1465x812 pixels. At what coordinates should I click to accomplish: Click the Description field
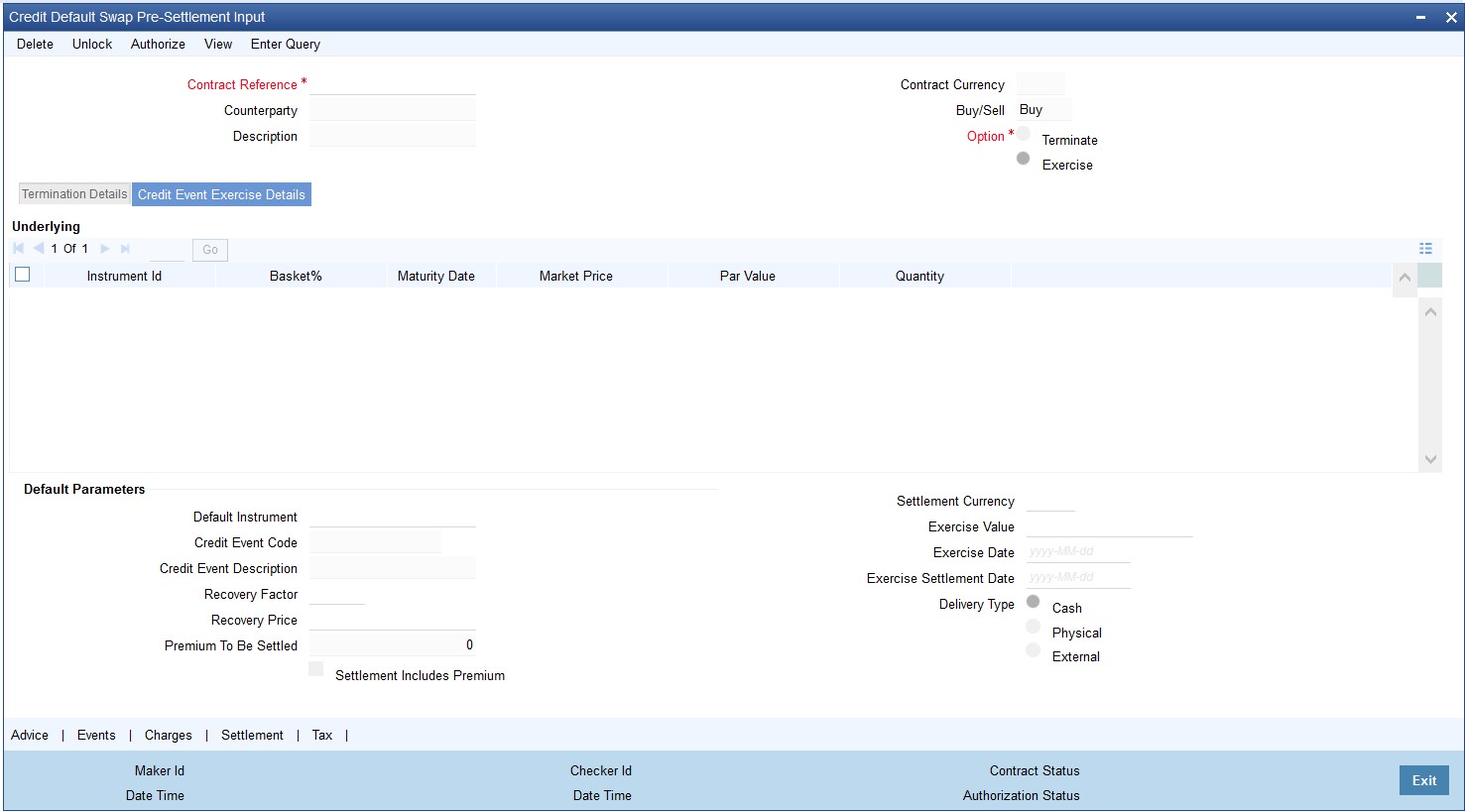click(x=393, y=136)
